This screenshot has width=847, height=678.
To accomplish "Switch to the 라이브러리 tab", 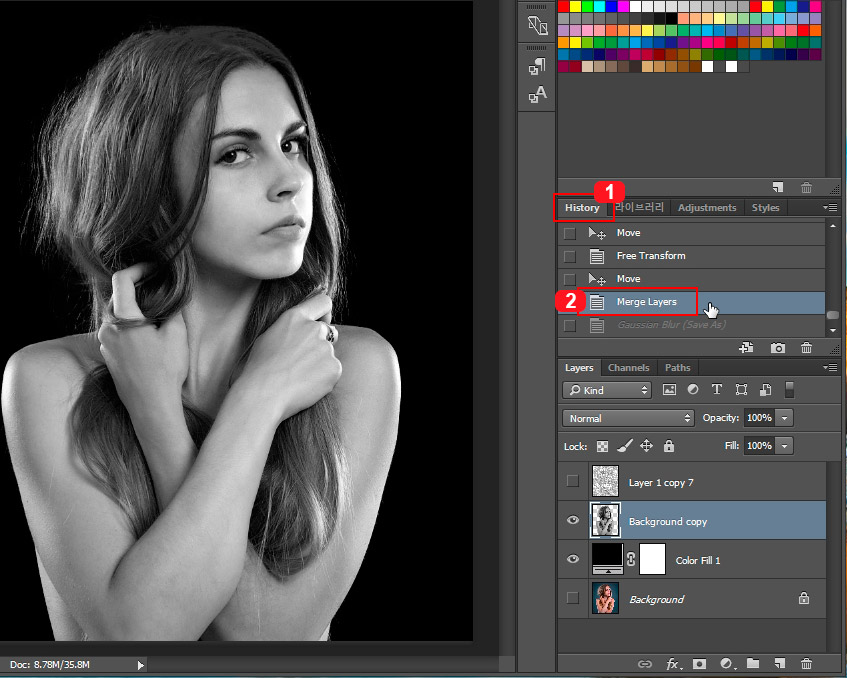I will pos(639,207).
